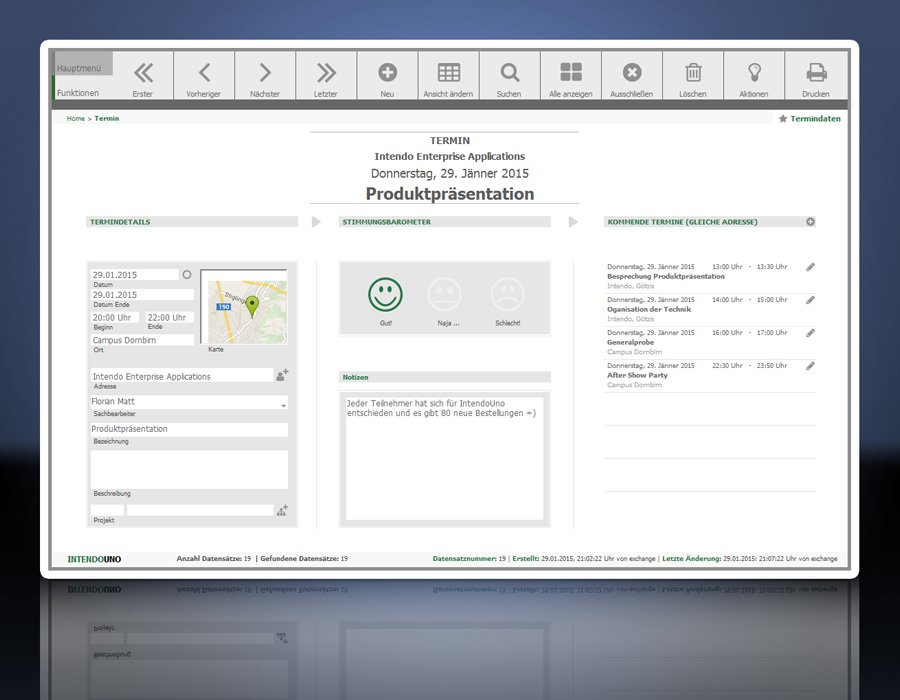Open Oganisation der Technik appointment
The image size is (900, 700).
click(649, 309)
